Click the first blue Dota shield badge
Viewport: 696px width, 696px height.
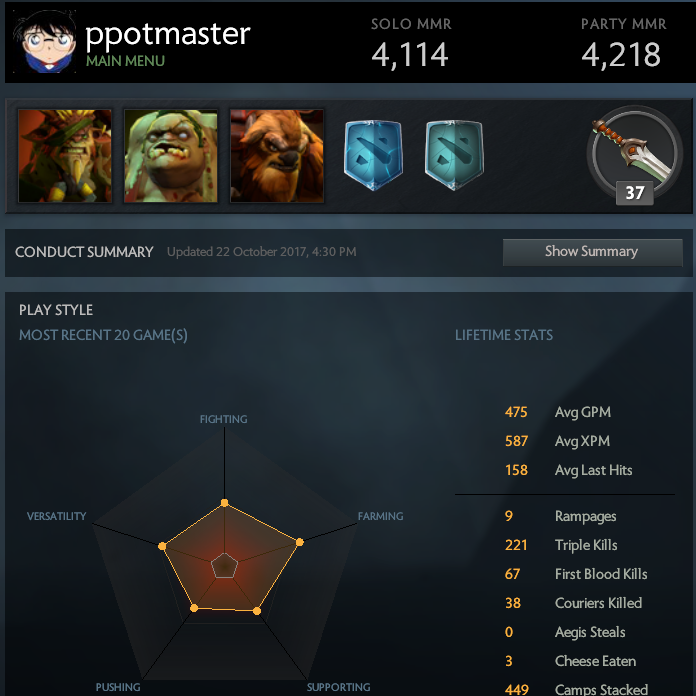pyautogui.click(x=373, y=155)
